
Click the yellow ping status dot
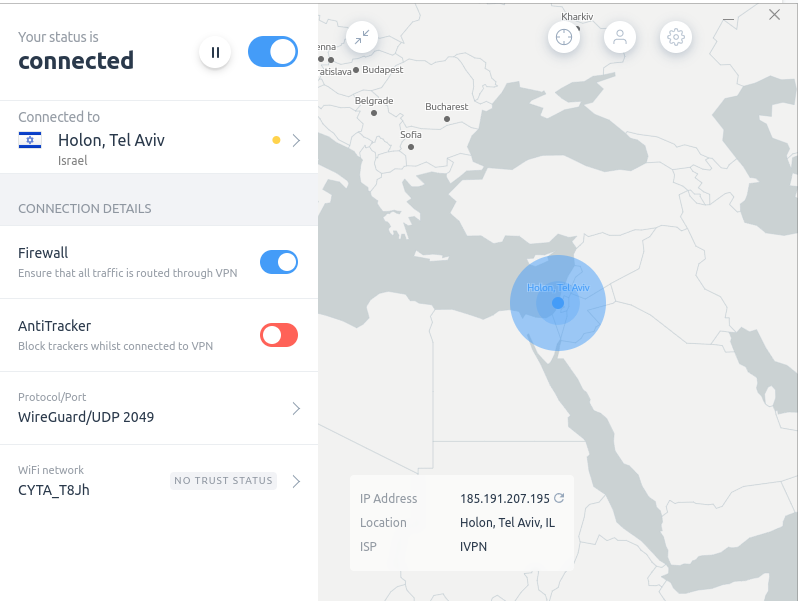(276, 140)
